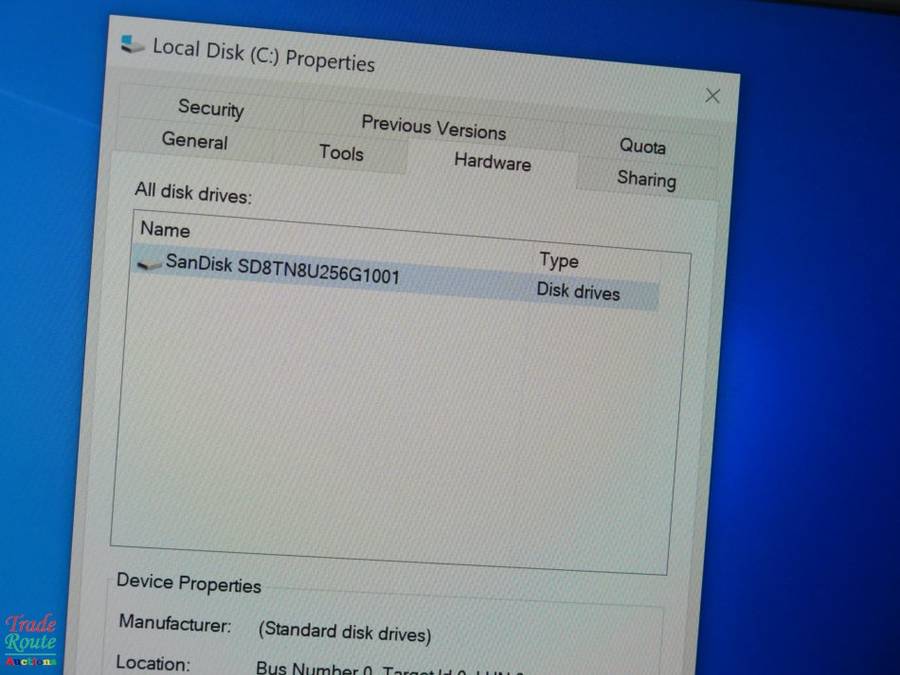Click the Type column header
The width and height of the screenshot is (900, 675).
coord(558,261)
